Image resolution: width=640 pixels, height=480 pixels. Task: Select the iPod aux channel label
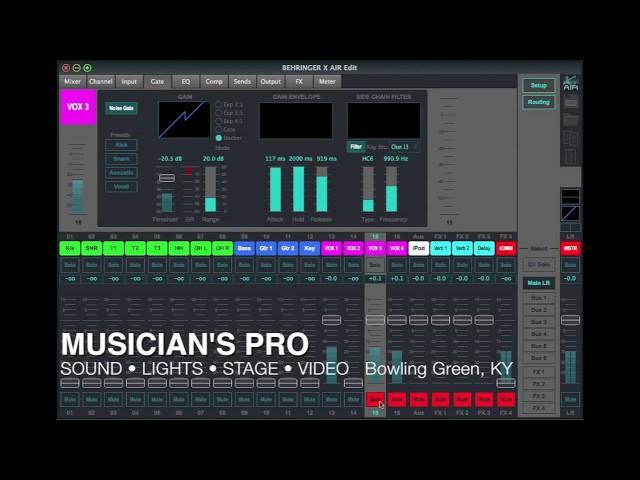coord(419,248)
